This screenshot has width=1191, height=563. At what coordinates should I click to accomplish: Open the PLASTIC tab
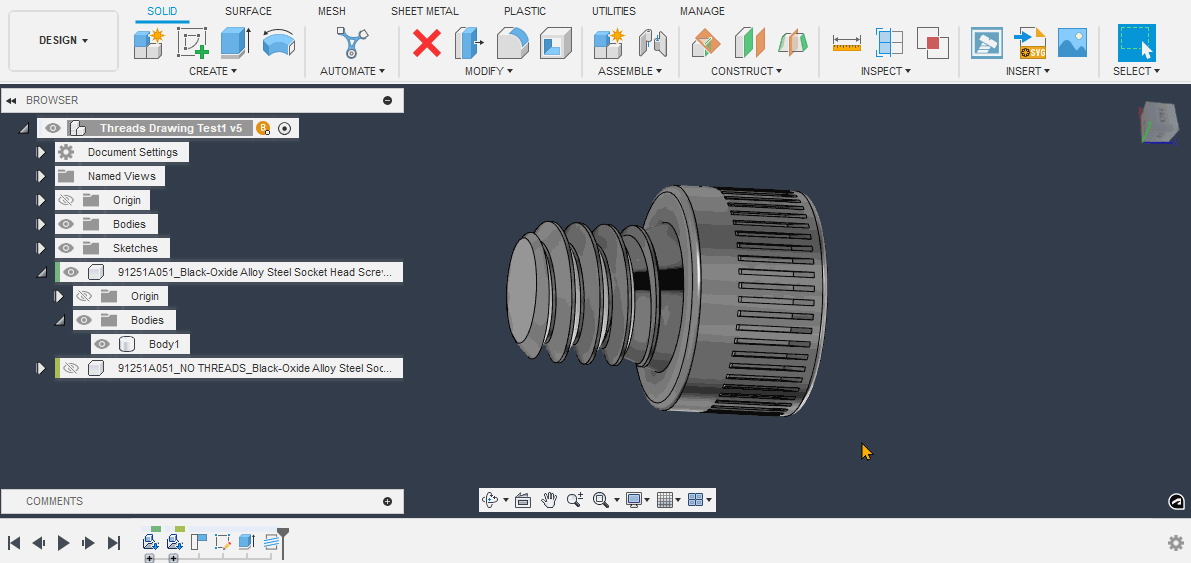coord(525,11)
